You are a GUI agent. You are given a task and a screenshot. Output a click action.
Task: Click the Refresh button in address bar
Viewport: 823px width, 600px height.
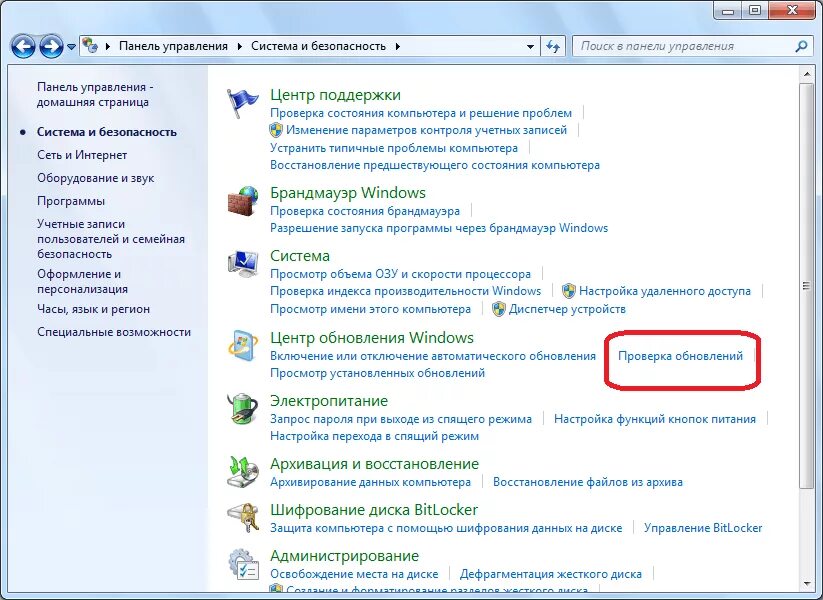tap(553, 46)
